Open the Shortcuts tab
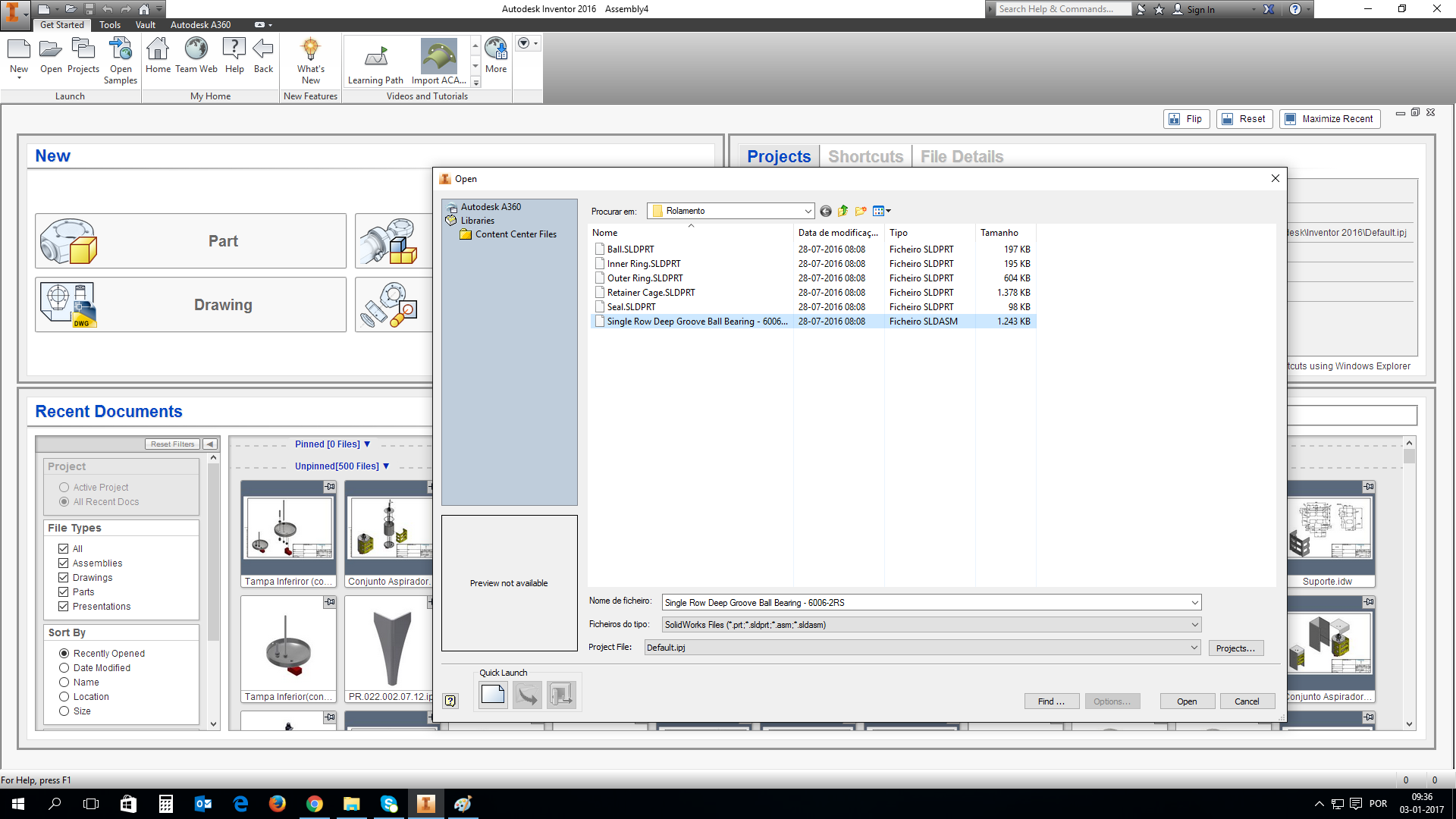This screenshot has height=819, width=1456. (865, 157)
